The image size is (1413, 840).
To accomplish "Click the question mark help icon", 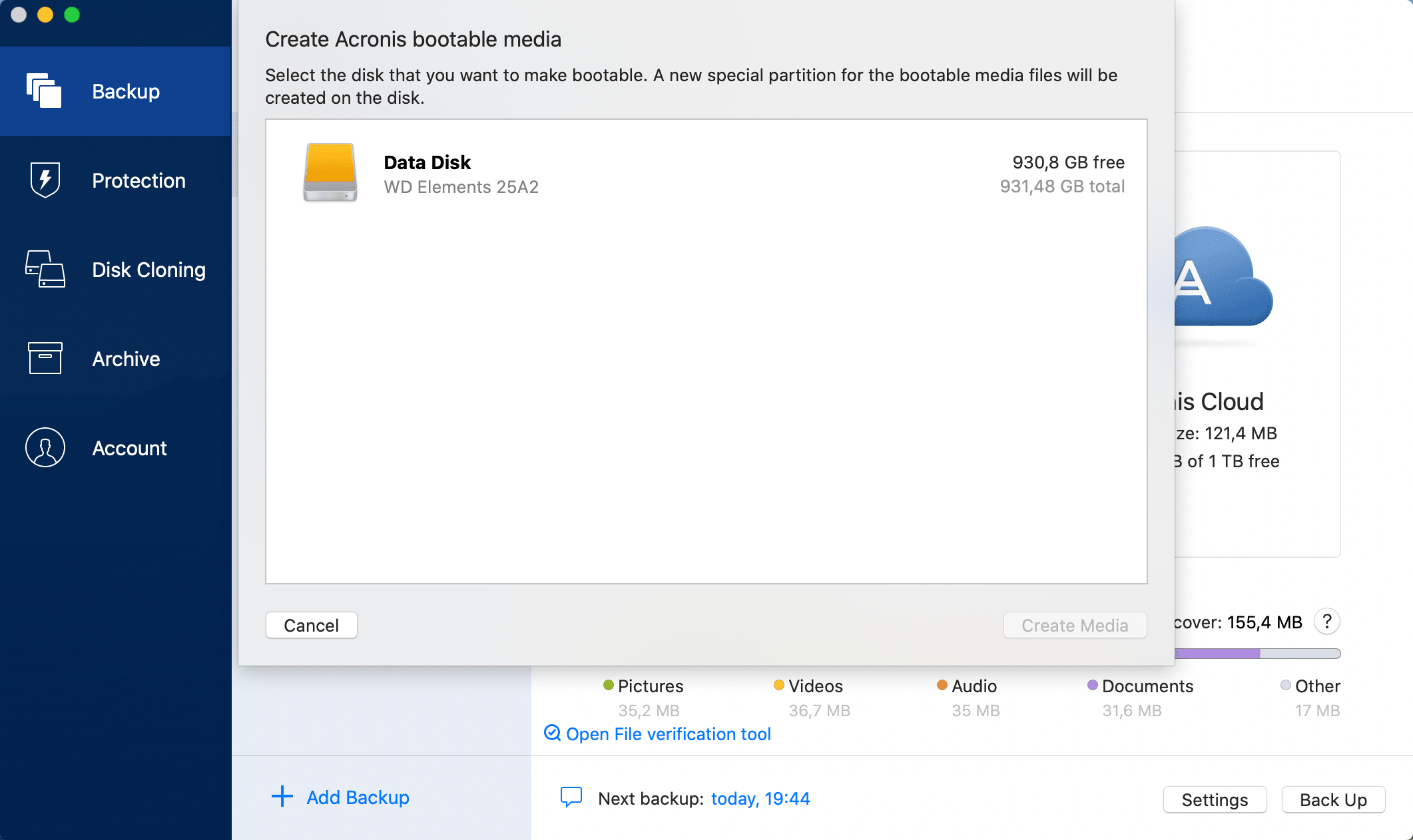I will click(1326, 622).
